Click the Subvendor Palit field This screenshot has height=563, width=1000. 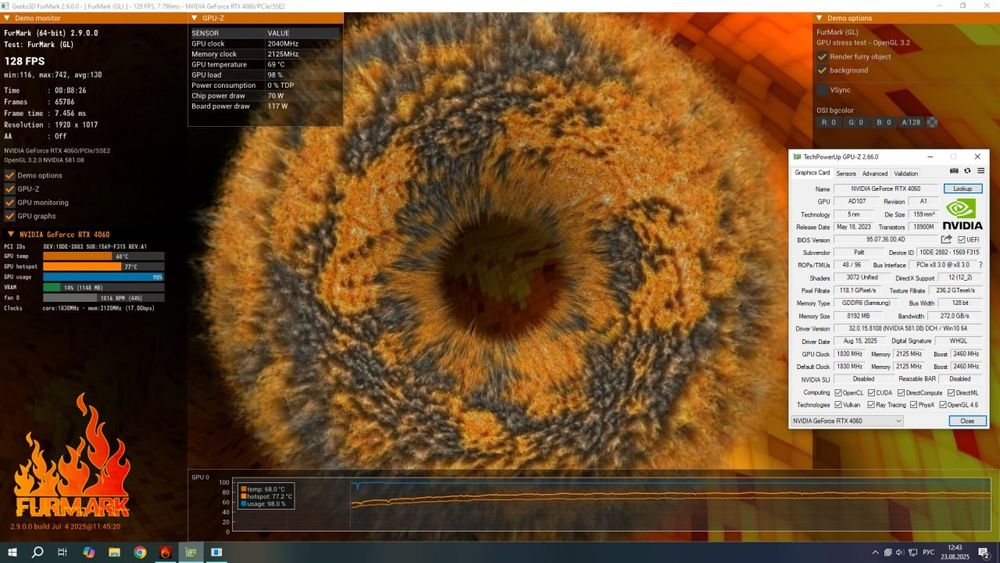(858, 252)
